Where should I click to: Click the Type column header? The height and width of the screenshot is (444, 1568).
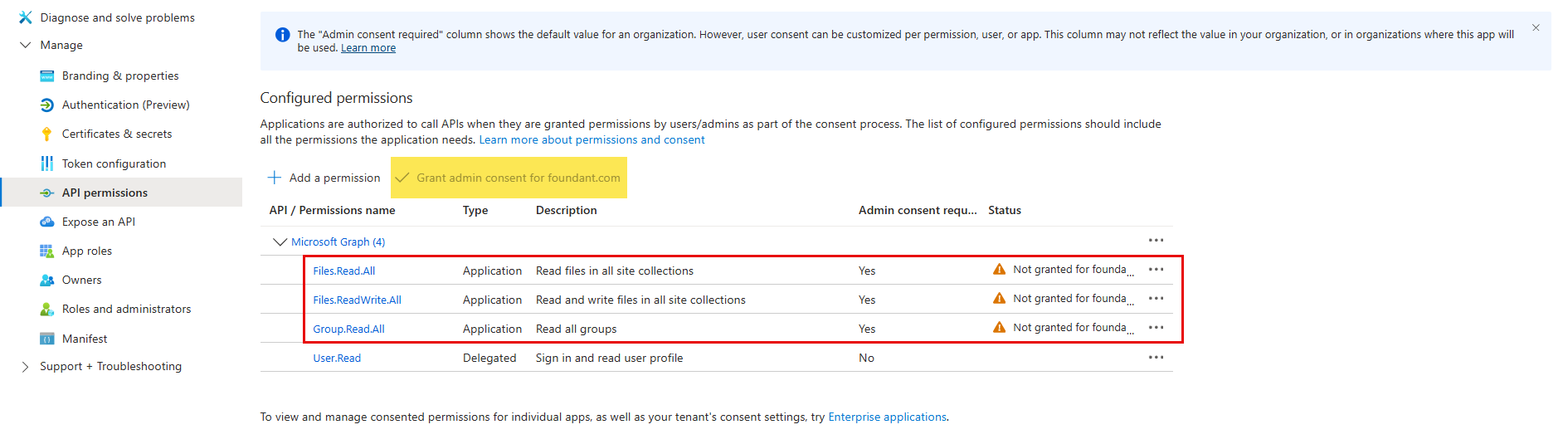475,210
